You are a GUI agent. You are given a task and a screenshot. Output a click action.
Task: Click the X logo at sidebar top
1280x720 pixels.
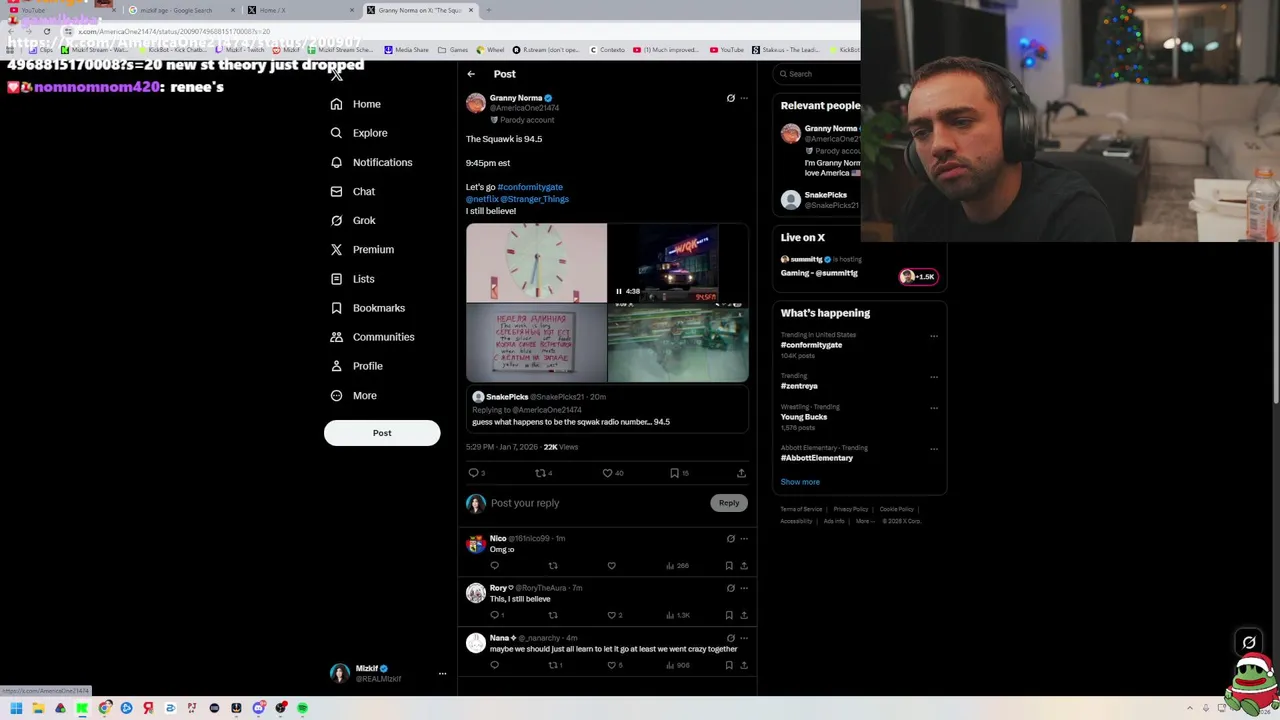point(336,75)
